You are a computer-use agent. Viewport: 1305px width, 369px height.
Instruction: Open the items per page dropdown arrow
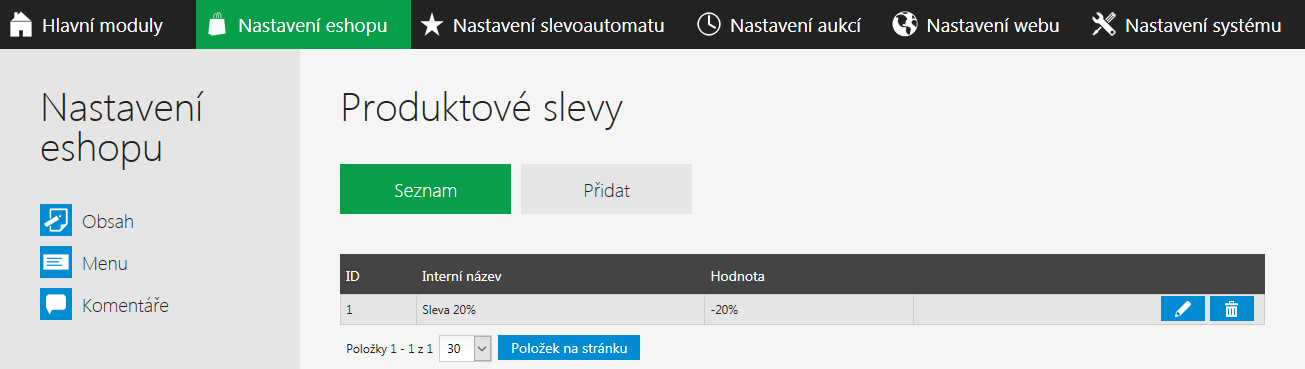pyautogui.click(x=482, y=348)
